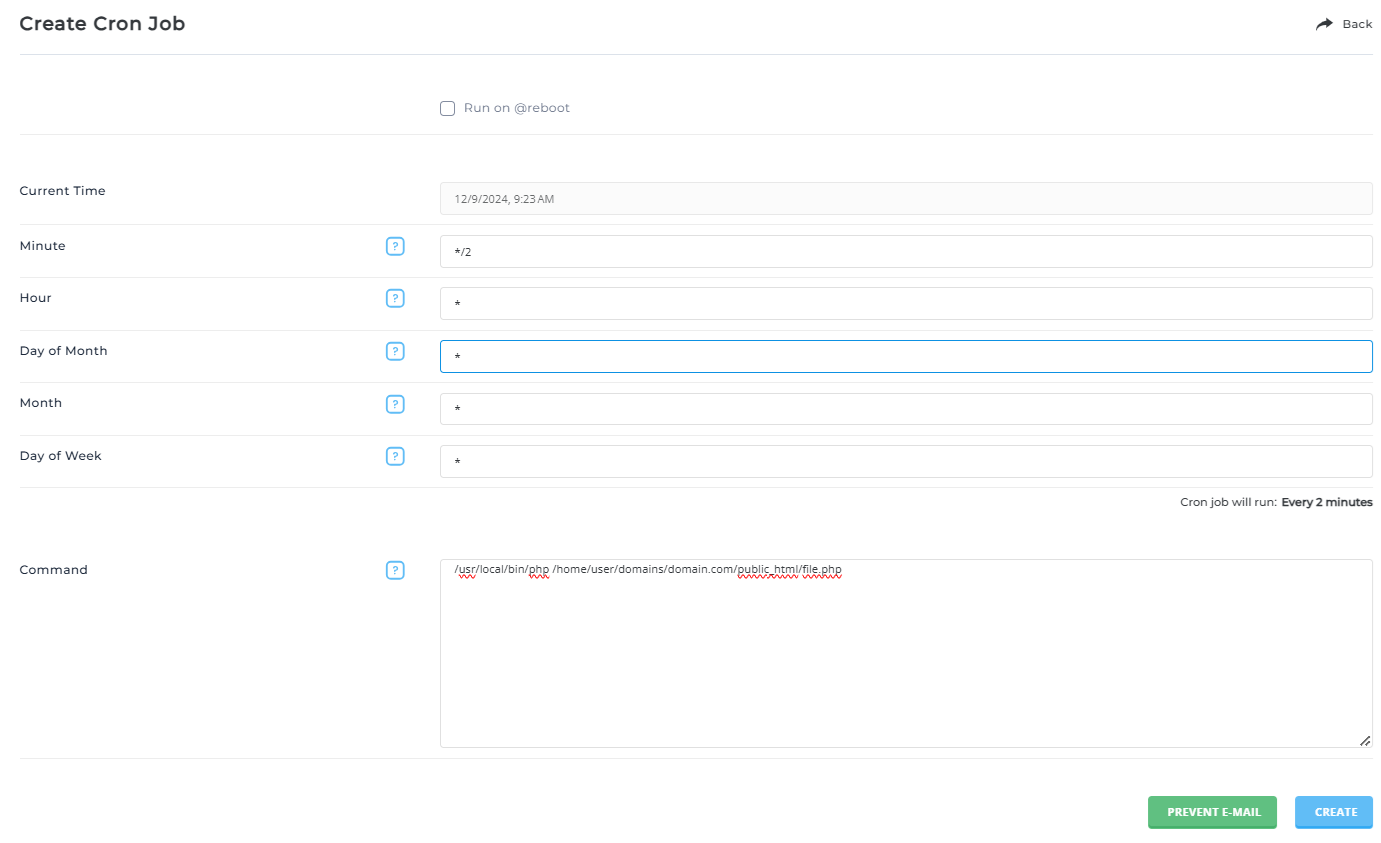Image resolution: width=1381 pixels, height=843 pixels.
Task: Click the 'Command' field label
Action: [53, 570]
